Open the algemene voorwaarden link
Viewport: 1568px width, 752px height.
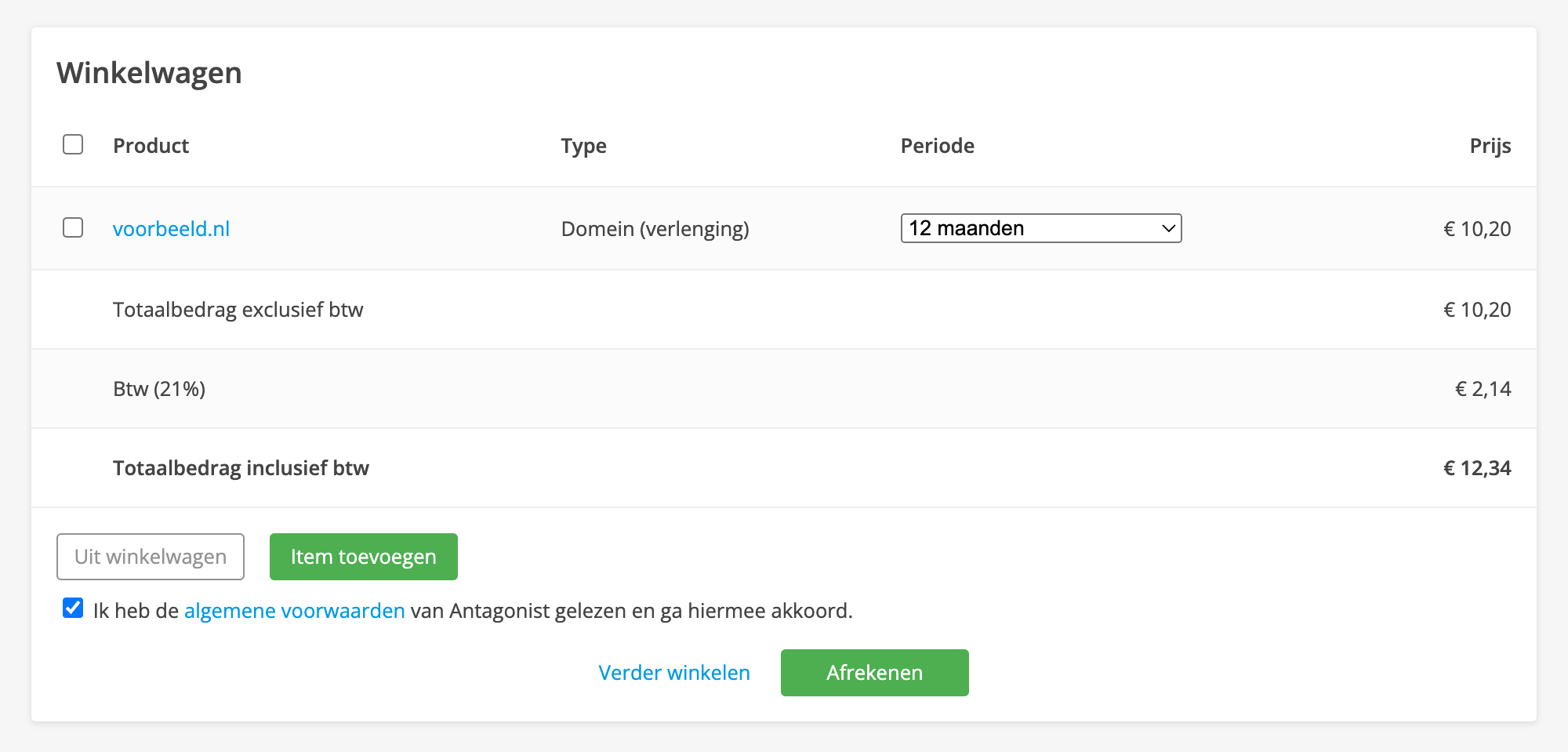coord(295,611)
